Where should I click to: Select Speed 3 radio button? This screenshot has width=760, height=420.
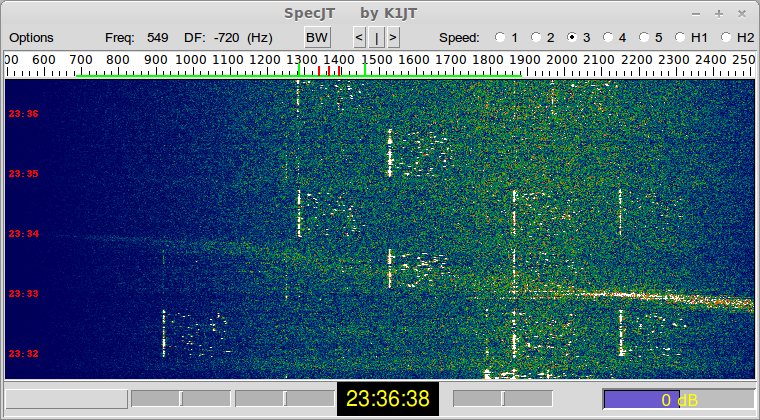click(572, 37)
